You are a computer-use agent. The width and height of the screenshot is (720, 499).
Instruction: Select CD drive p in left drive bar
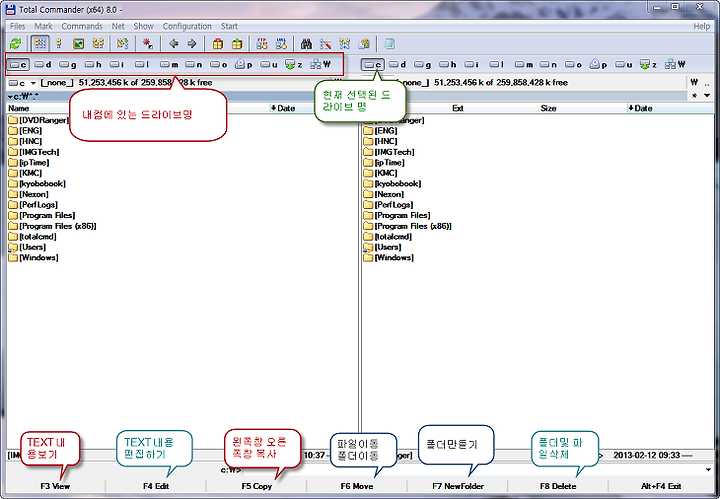point(244,65)
